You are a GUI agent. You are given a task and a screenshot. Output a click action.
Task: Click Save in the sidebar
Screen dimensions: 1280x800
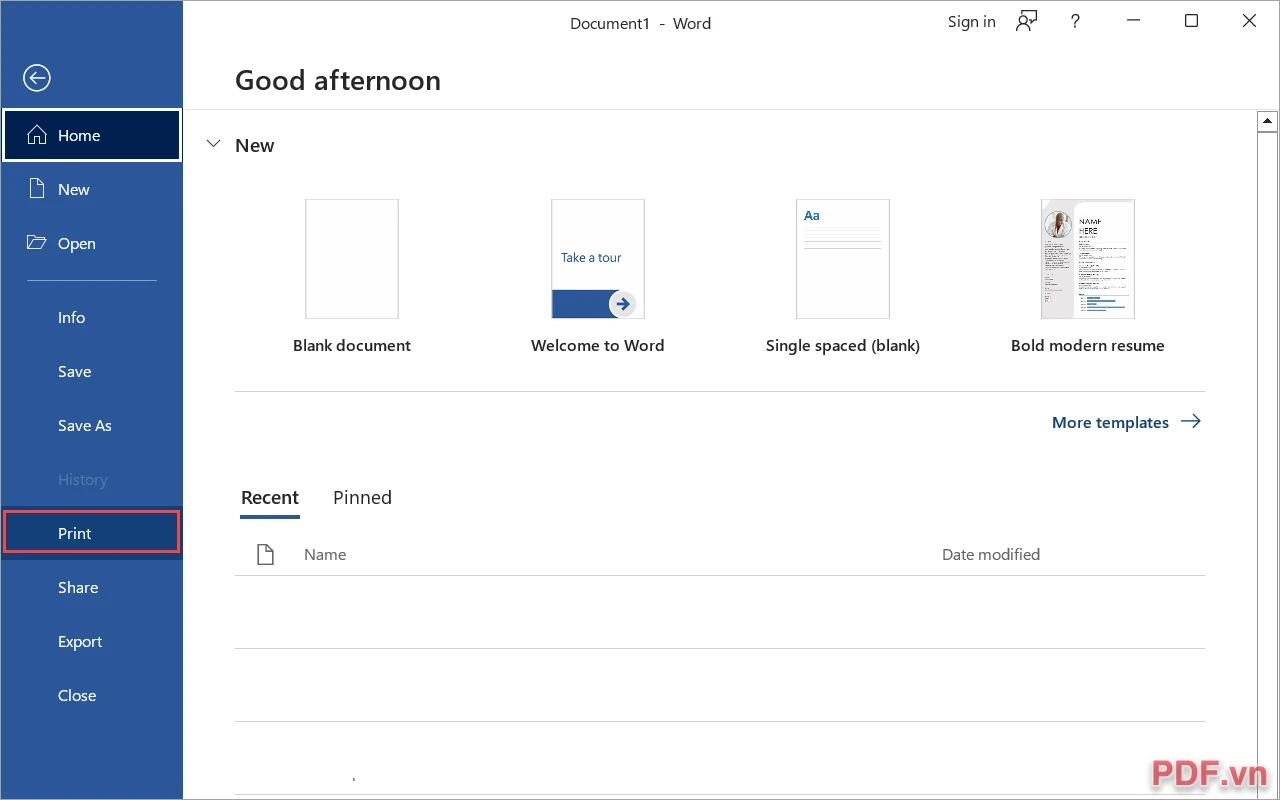91,371
